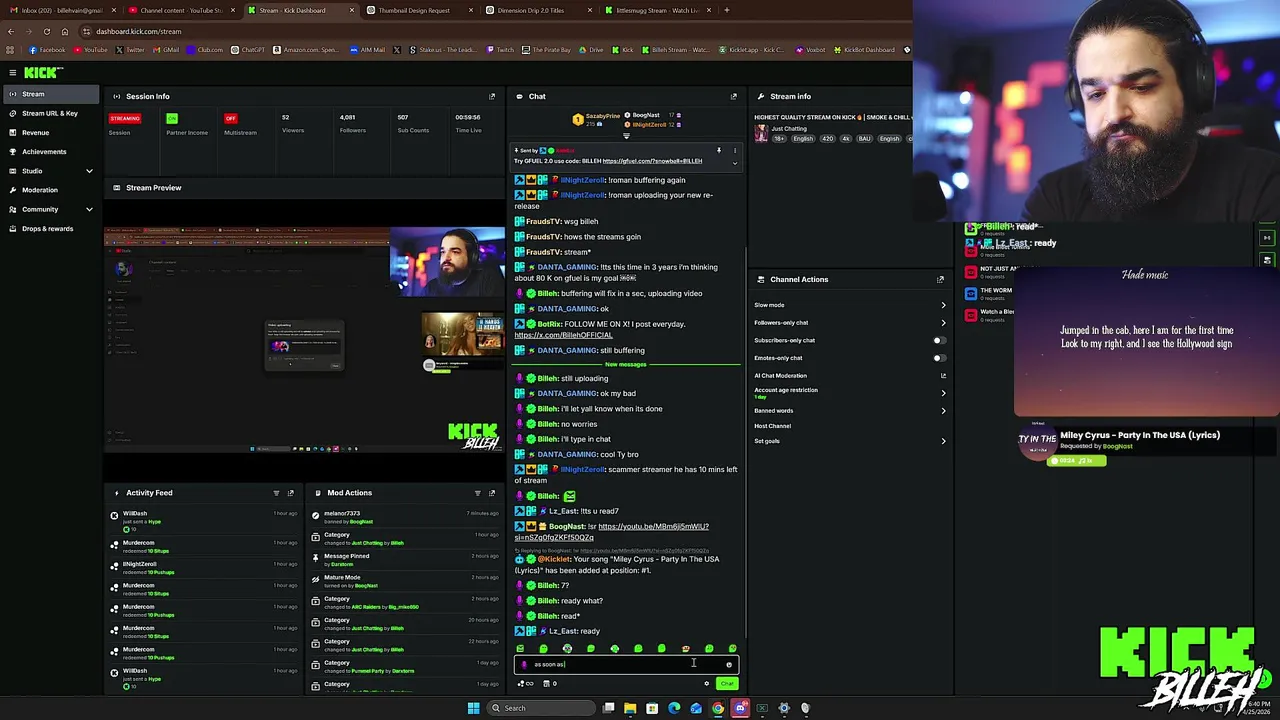Click the Mature Mode Mod Actions entry
This screenshot has height=720, width=1280.
(x=405, y=581)
